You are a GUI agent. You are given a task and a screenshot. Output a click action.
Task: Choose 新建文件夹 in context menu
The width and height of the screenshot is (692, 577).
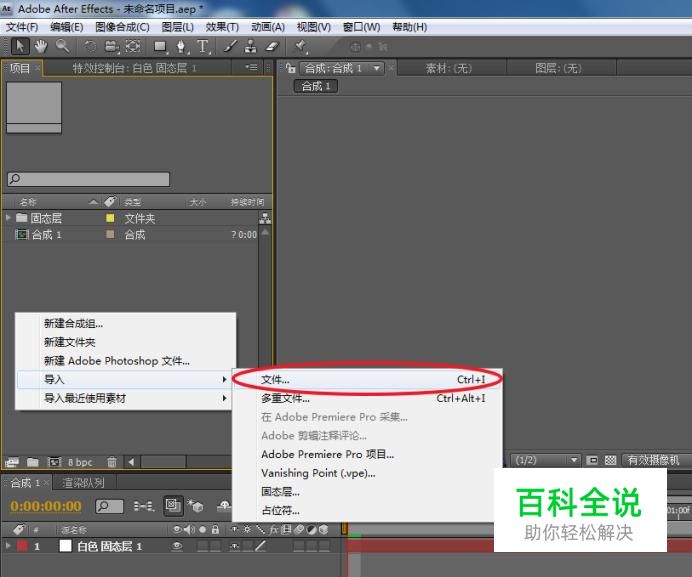(125, 342)
